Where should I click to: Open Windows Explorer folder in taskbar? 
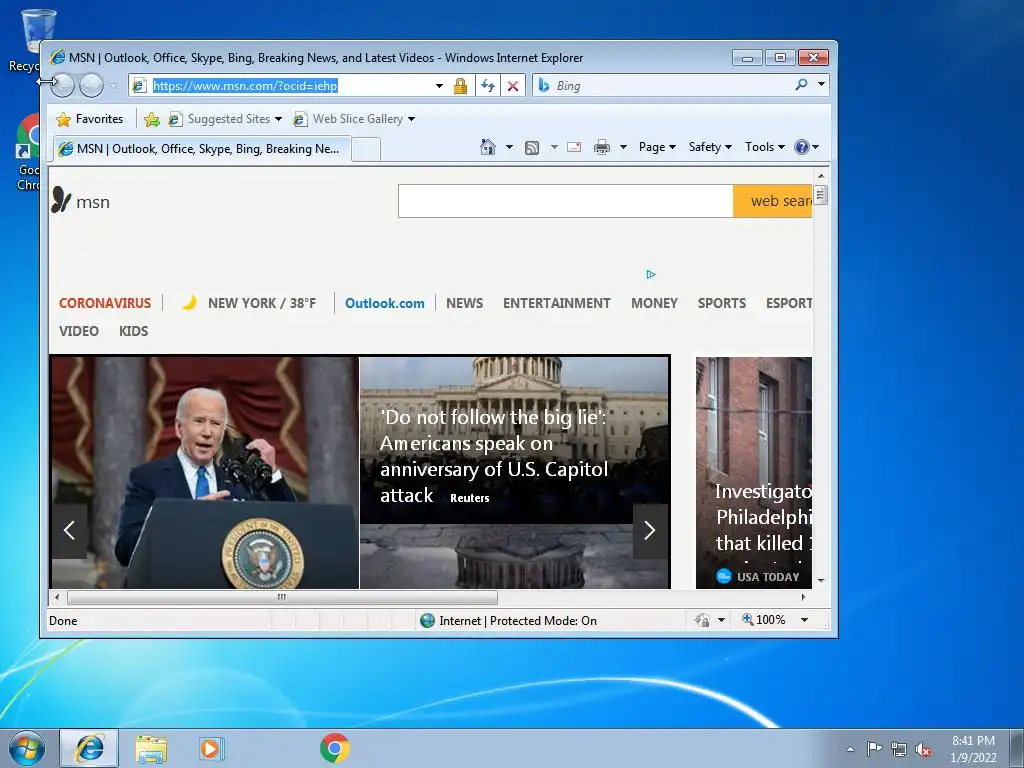click(151, 748)
